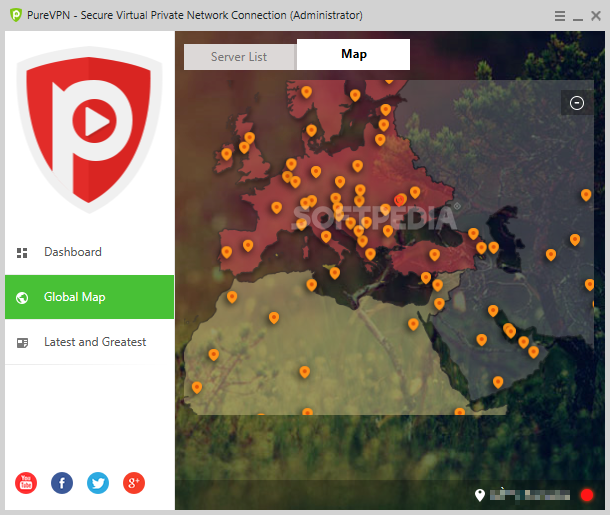Select the red highlighted server pin on map

pyautogui.click(x=399, y=200)
